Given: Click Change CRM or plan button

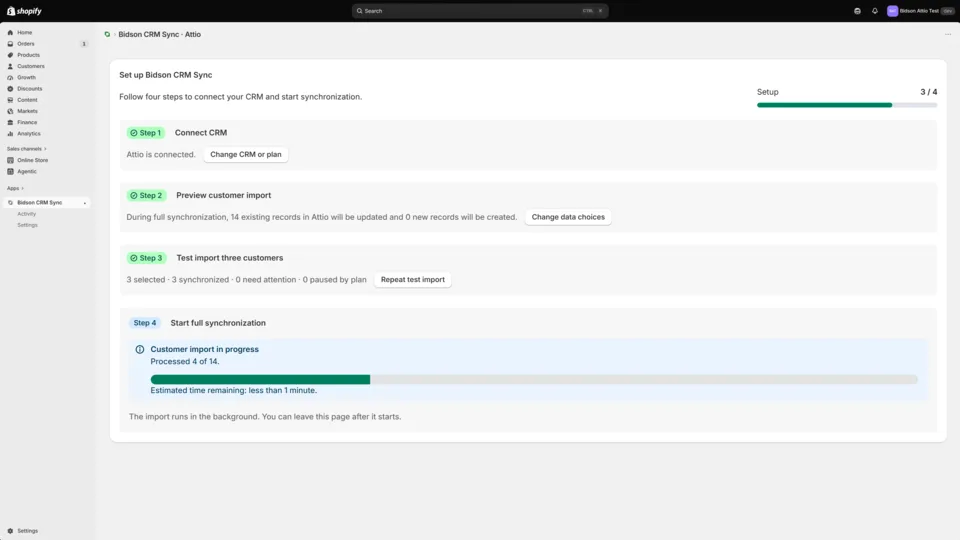Looking at the screenshot, I should [246, 154].
